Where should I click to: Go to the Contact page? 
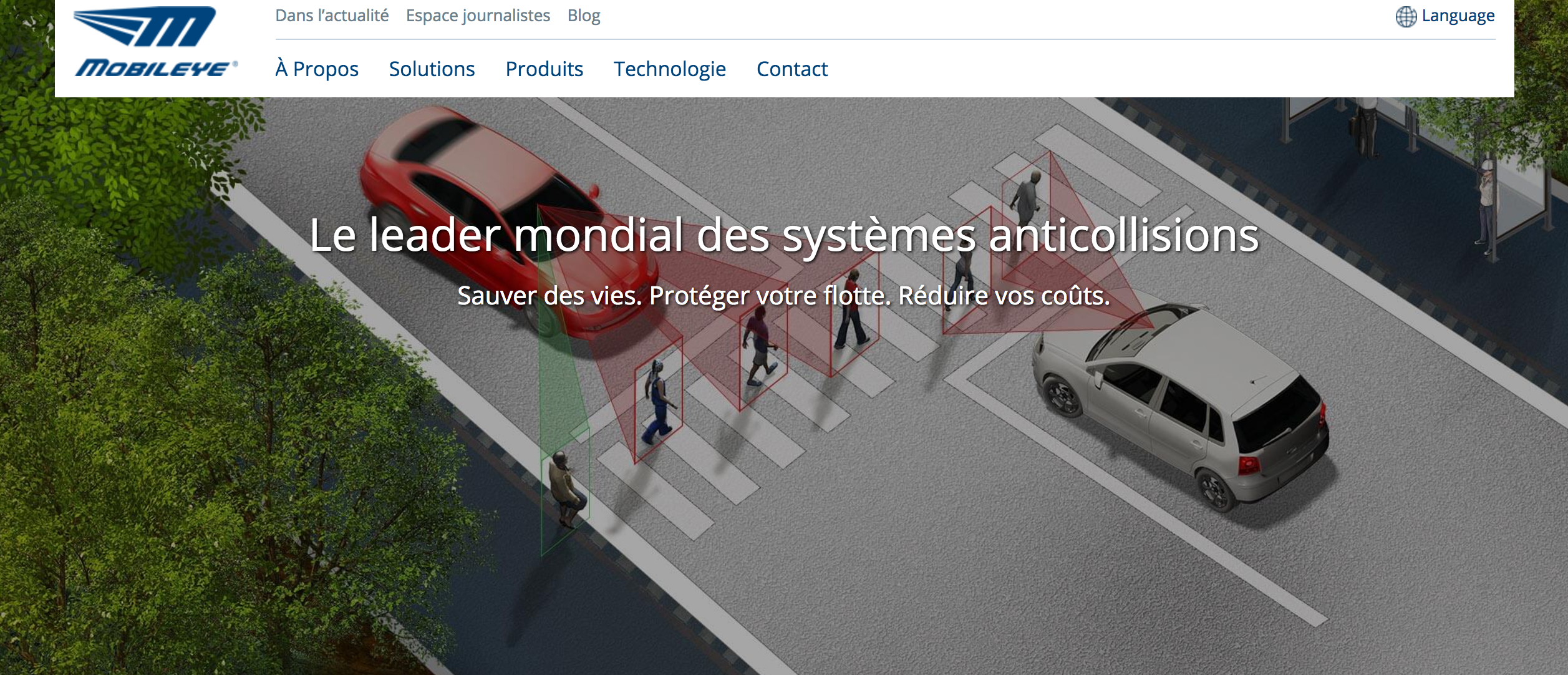(x=791, y=69)
